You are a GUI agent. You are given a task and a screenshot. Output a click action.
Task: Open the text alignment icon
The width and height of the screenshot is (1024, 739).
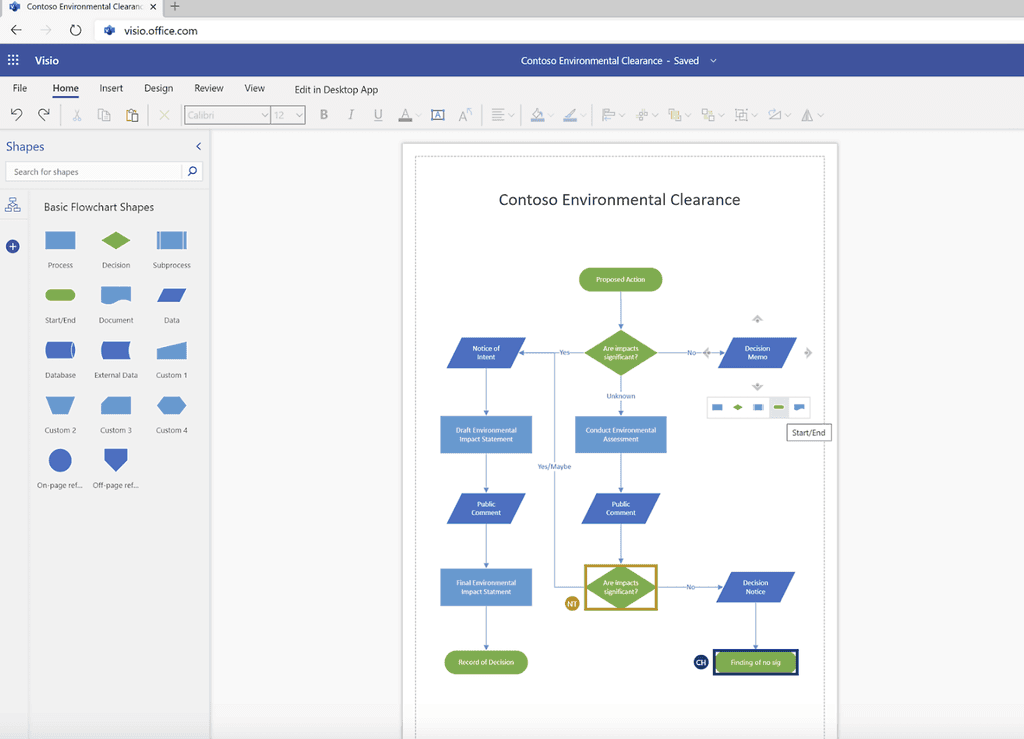500,114
